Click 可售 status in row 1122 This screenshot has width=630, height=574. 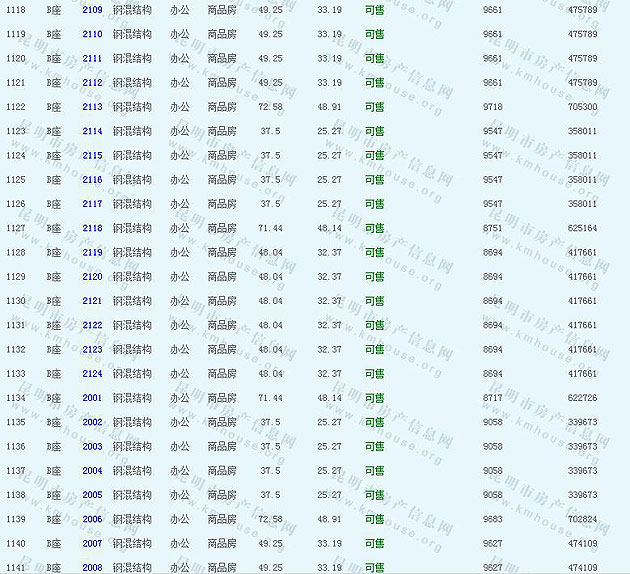pos(374,107)
